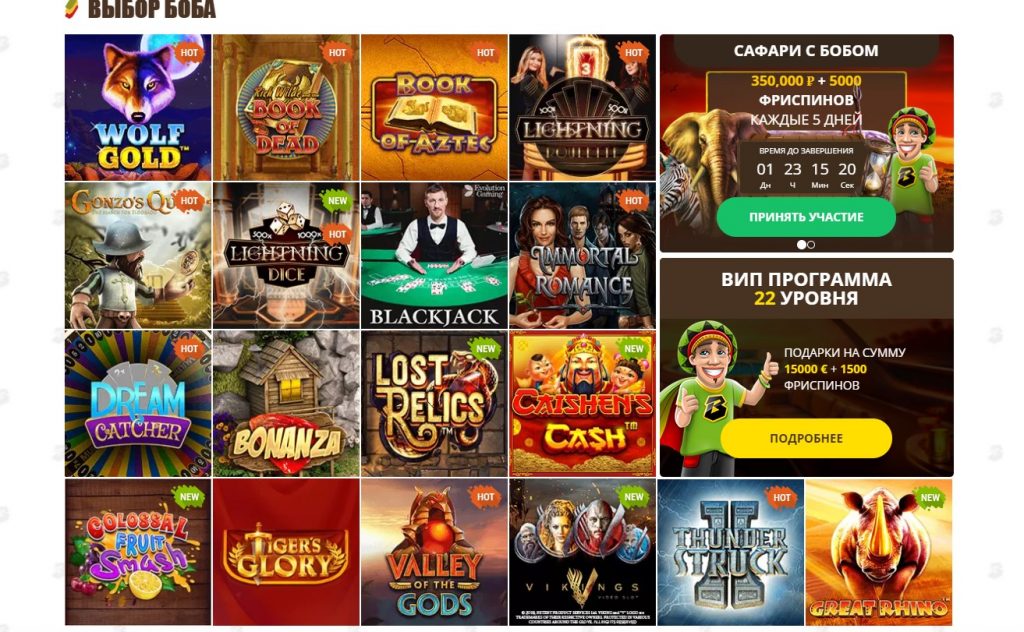Open the Lost Relics game
1024x632 pixels.
coord(434,403)
